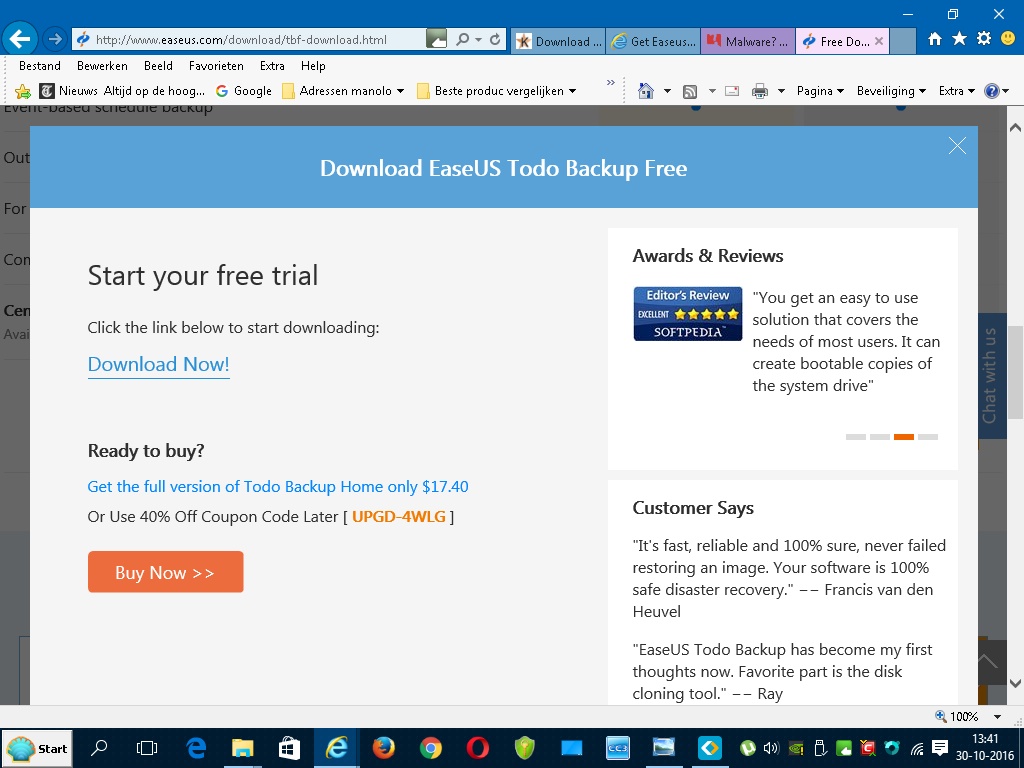Launch Opera from the taskbar
The image size is (1024, 768).
(x=477, y=748)
